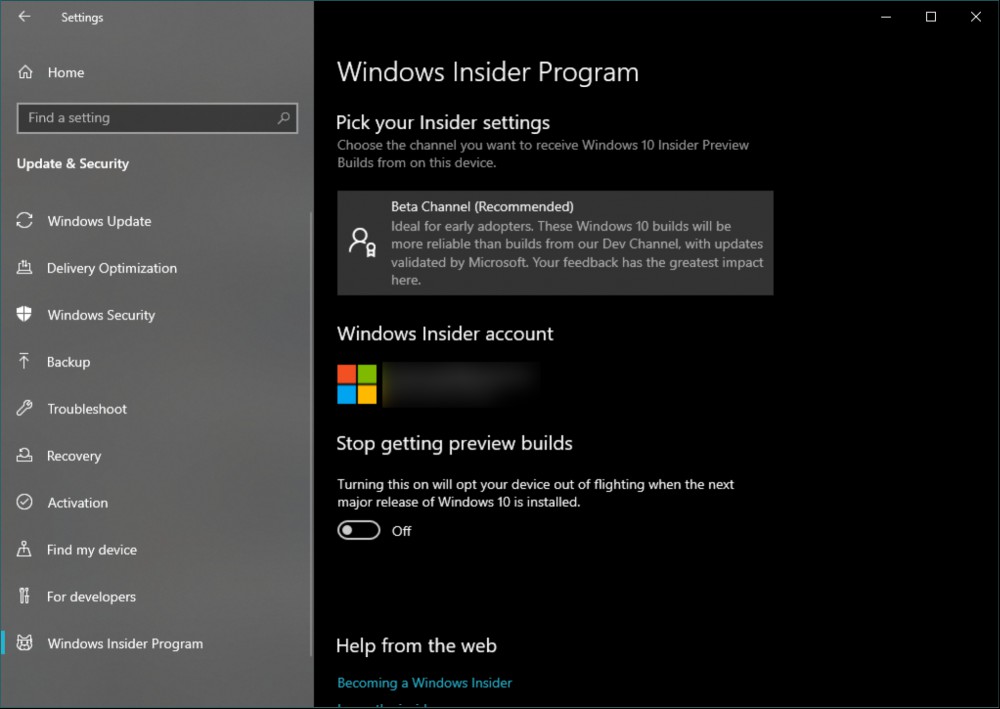Click the Find a setting search box
The image size is (1000, 709).
pyautogui.click(x=157, y=118)
